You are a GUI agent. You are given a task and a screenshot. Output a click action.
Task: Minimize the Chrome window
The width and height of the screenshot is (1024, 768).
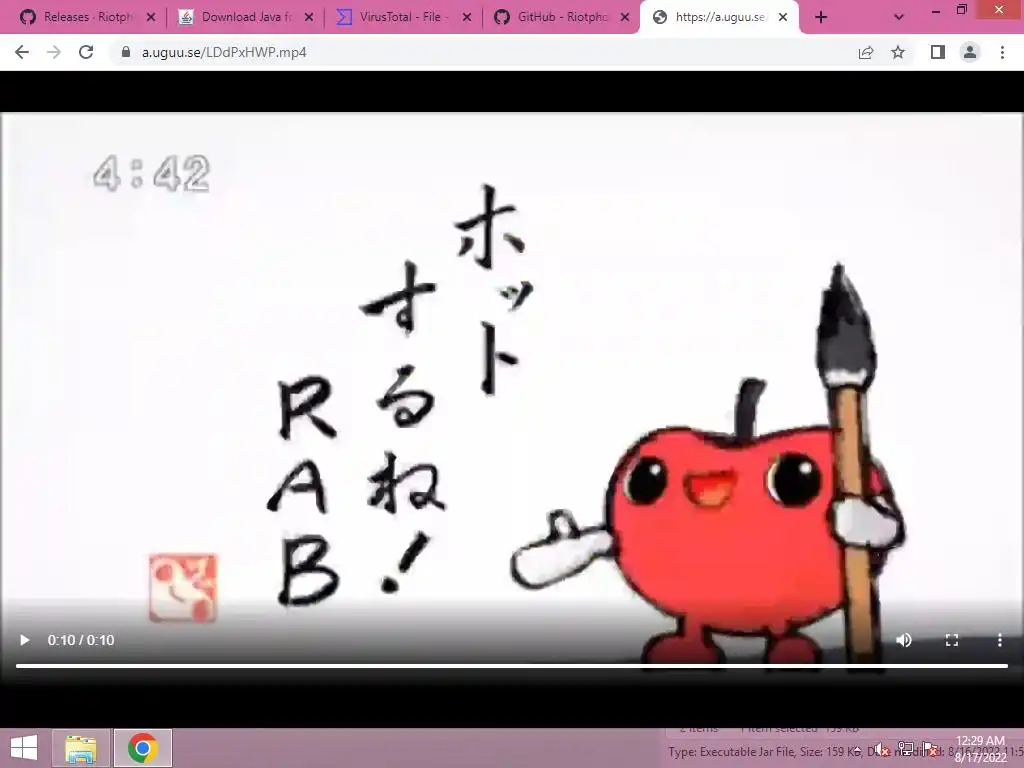pyautogui.click(x=936, y=10)
